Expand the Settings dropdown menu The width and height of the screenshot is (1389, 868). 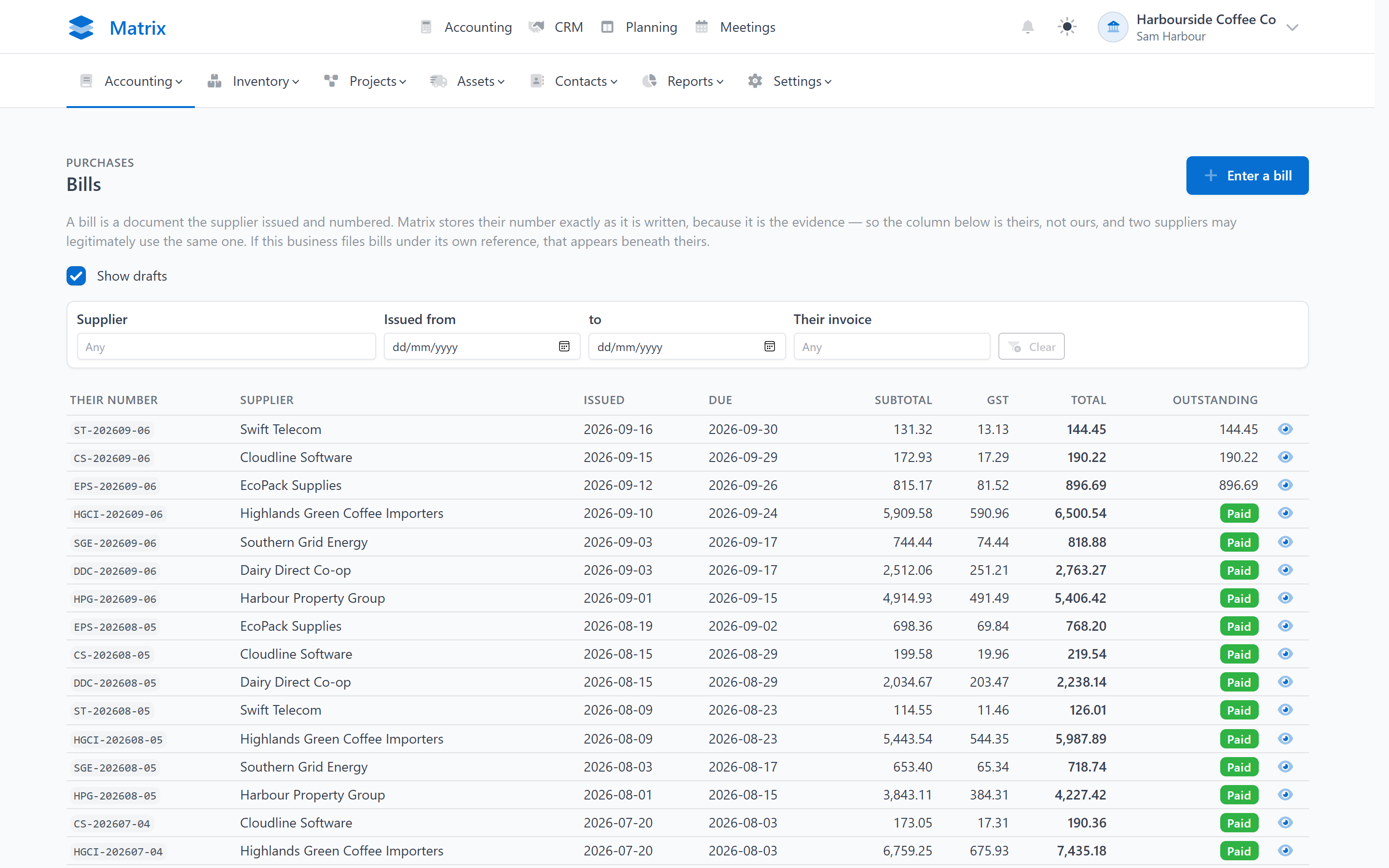790,81
